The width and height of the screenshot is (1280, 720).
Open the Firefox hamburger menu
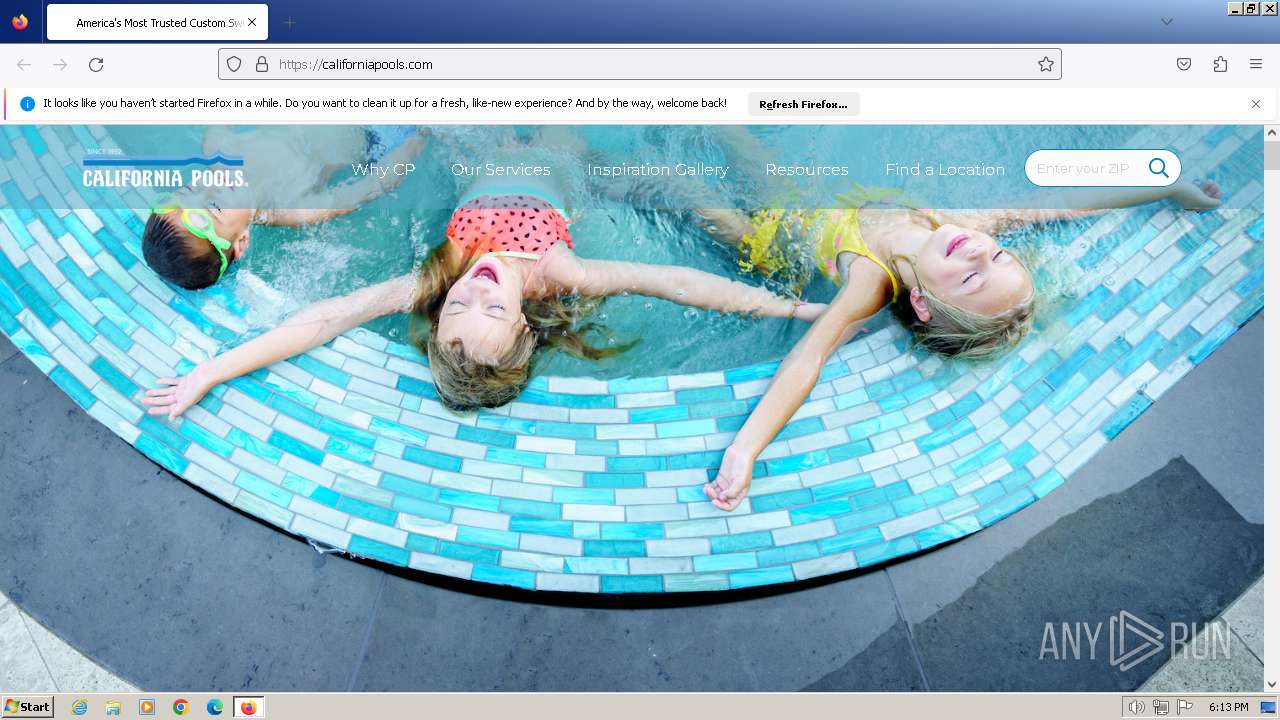[1256, 64]
